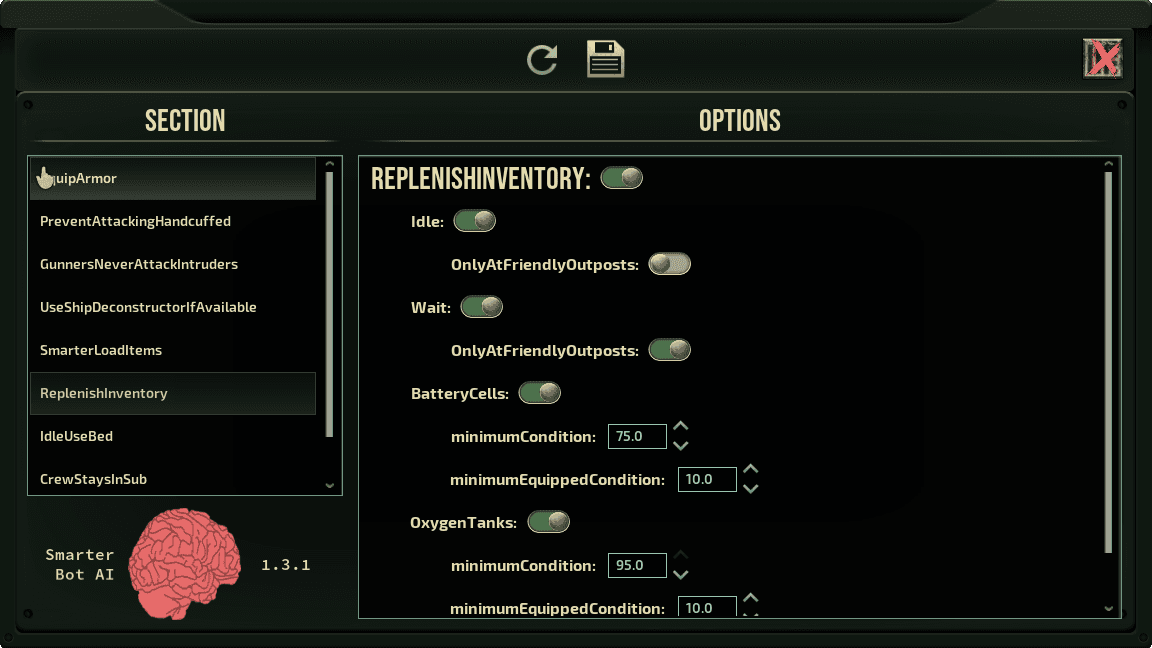
Task: Toggle the BatteryCells switch
Action: click(539, 393)
